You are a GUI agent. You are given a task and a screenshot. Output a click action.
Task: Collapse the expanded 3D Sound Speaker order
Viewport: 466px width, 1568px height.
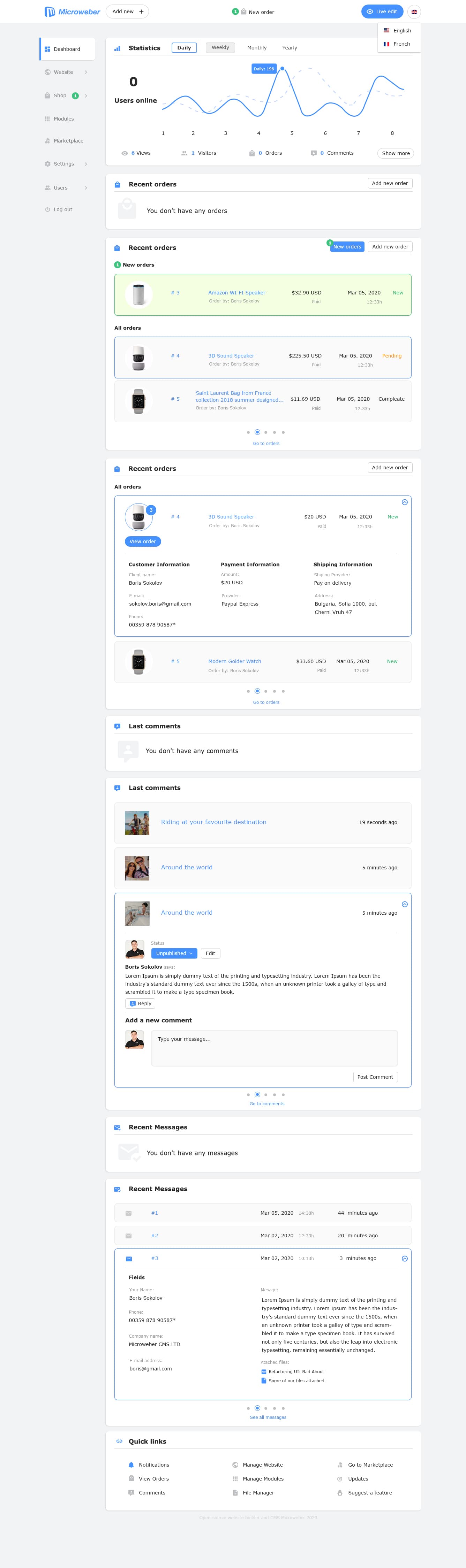405,502
